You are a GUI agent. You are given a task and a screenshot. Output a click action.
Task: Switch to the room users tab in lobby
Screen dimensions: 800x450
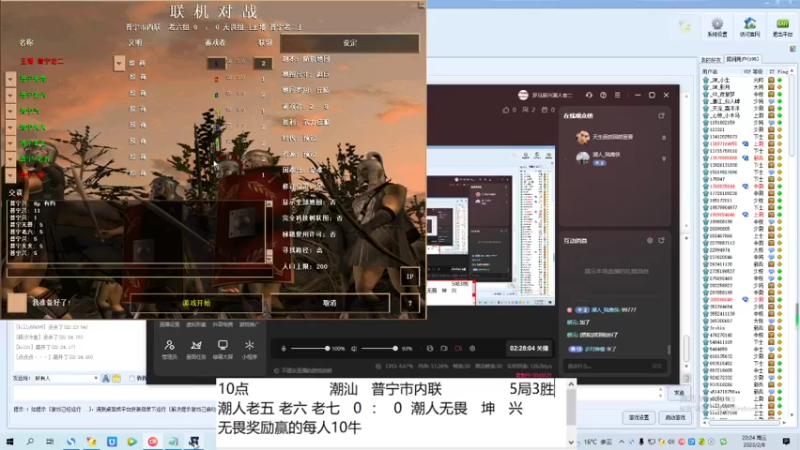click(x=743, y=59)
